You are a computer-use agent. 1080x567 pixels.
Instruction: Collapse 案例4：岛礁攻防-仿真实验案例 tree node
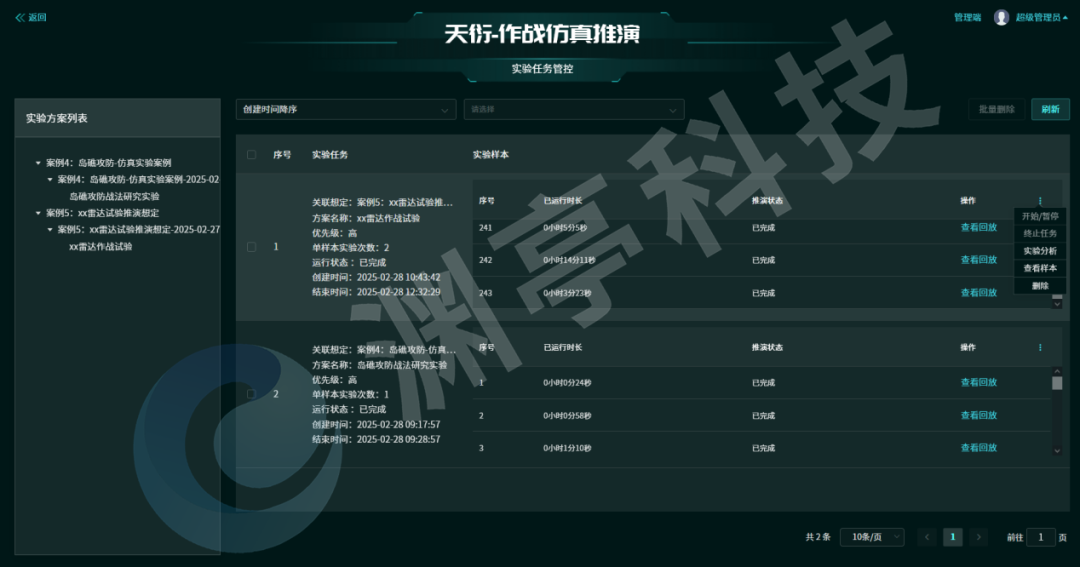pos(38,163)
